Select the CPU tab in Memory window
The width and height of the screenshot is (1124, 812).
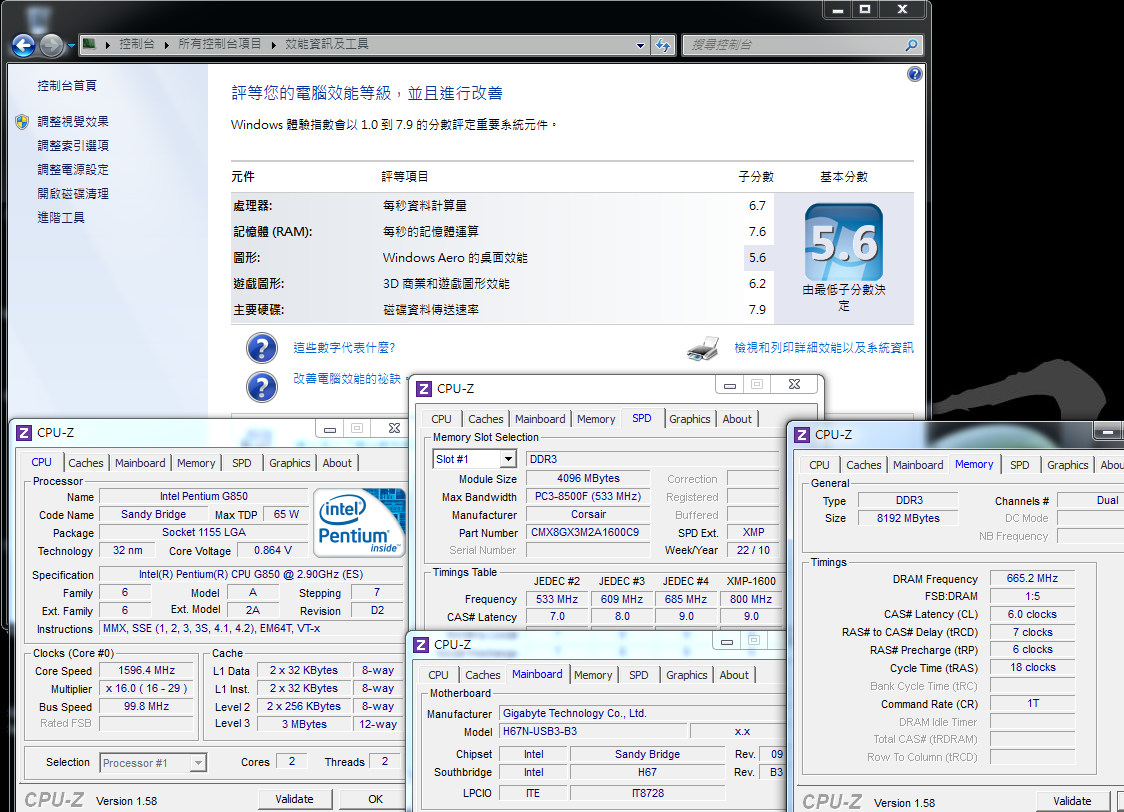(x=819, y=464)
